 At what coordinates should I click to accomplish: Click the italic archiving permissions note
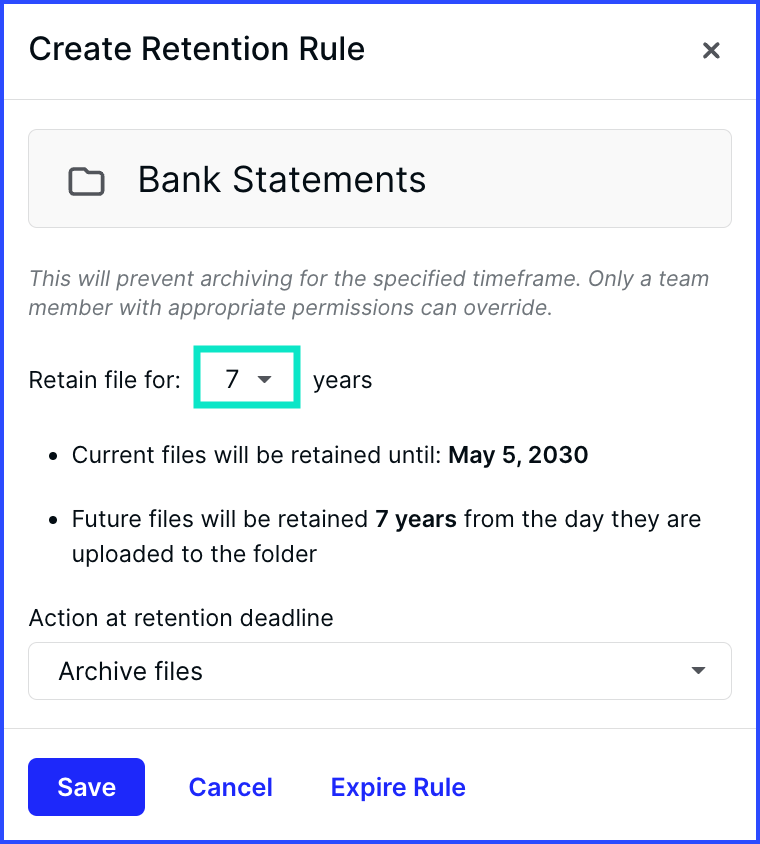point(369,293)
